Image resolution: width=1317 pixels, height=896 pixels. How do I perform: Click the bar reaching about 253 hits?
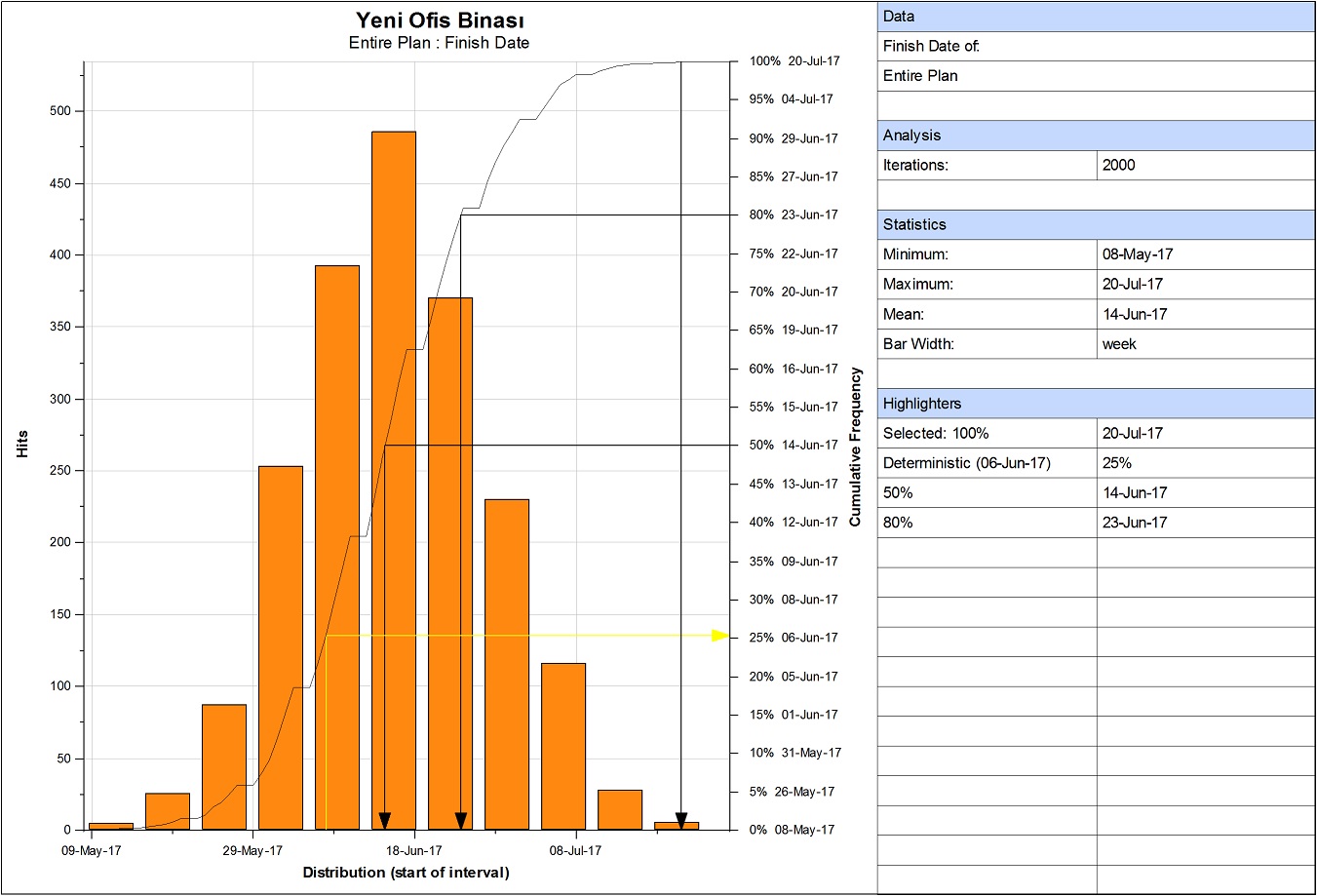(281, 647)
